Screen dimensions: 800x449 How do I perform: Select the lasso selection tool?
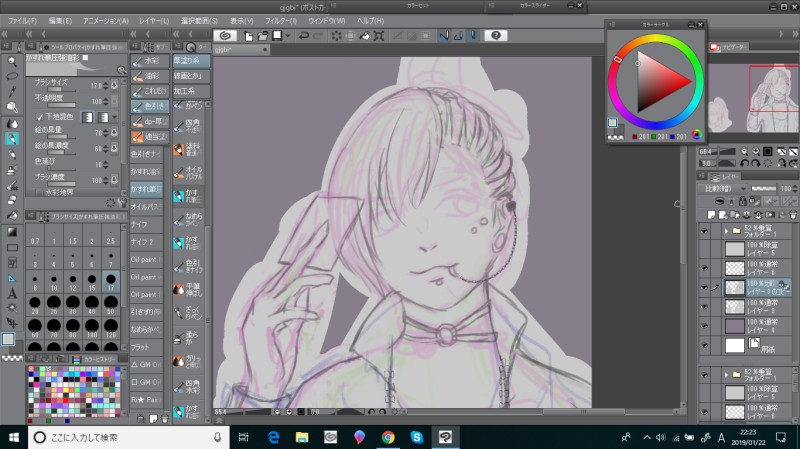(12, 77)
